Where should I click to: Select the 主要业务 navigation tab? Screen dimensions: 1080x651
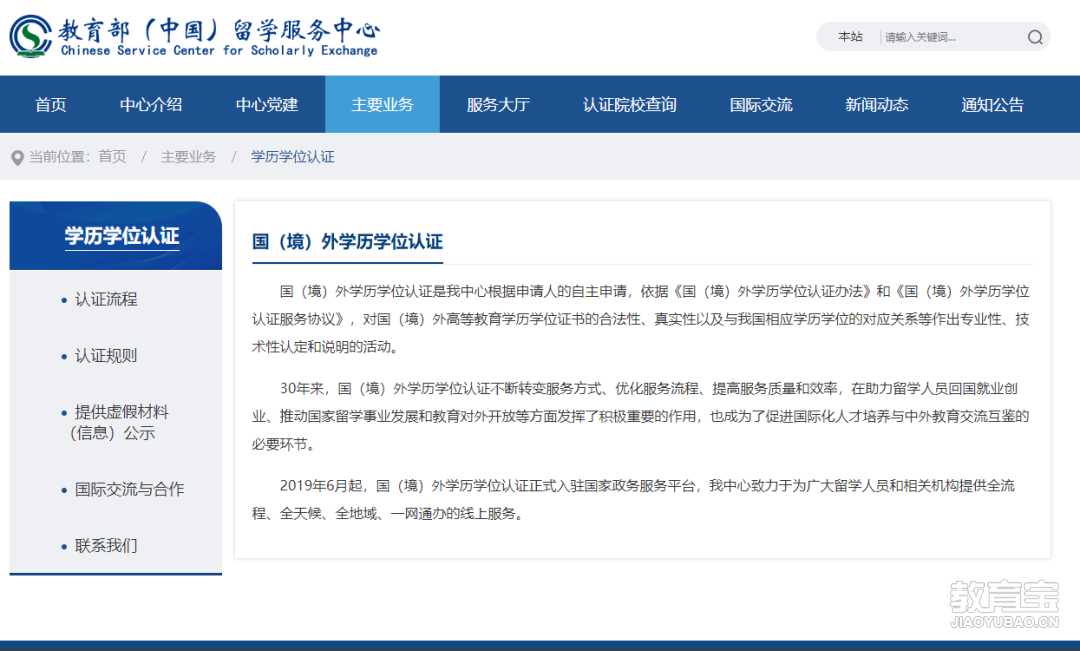pyautogui.click(x=382, y=105)
